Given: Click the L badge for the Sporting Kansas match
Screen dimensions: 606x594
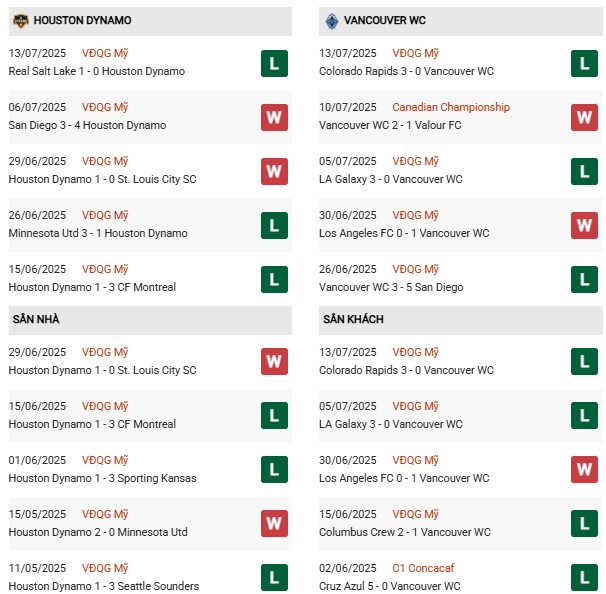Looking at the screenshot, I should coord(274,470).
